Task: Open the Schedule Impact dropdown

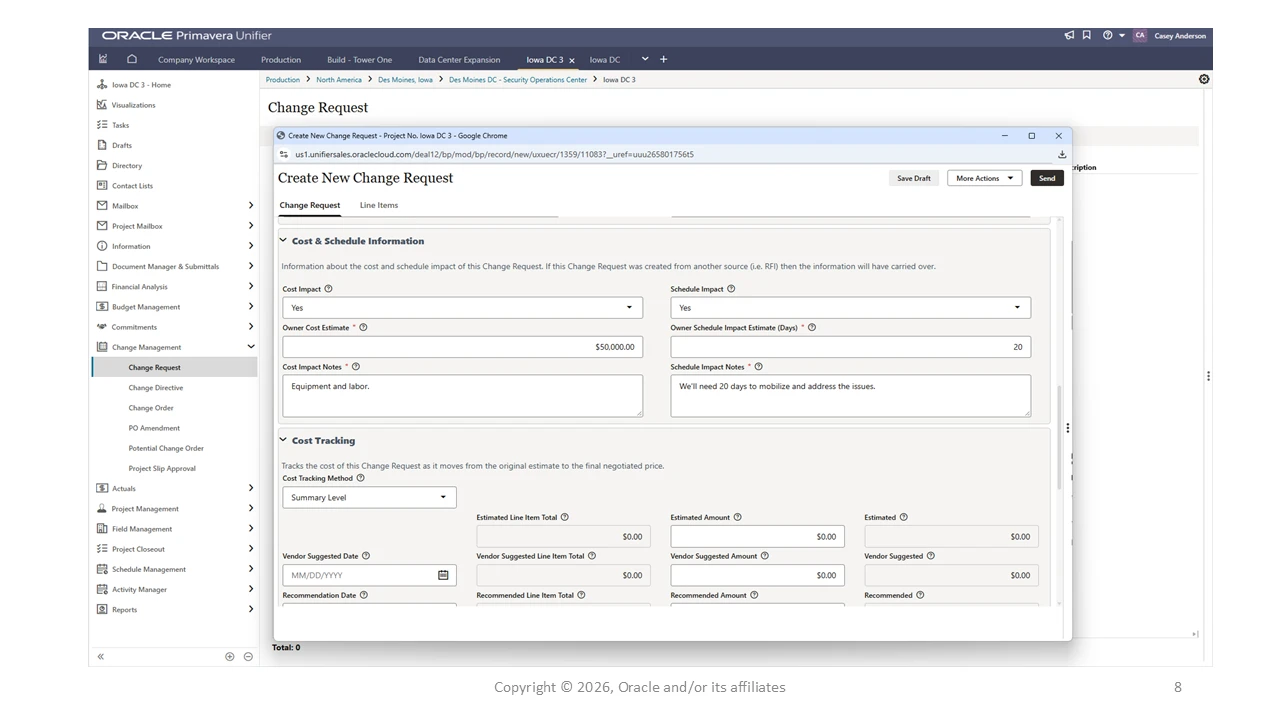Action: point(850,307)
